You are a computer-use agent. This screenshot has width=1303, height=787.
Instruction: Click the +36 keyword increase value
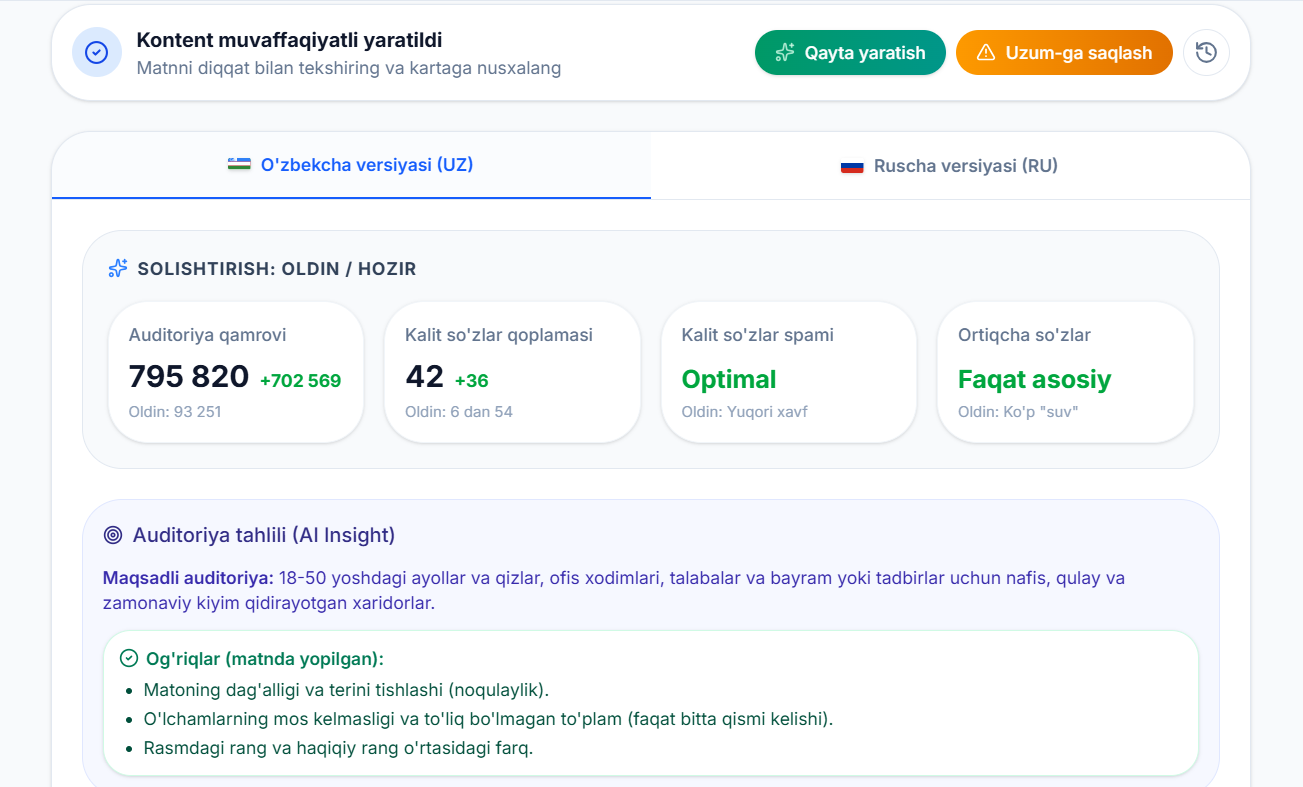(x=472, y=381)
